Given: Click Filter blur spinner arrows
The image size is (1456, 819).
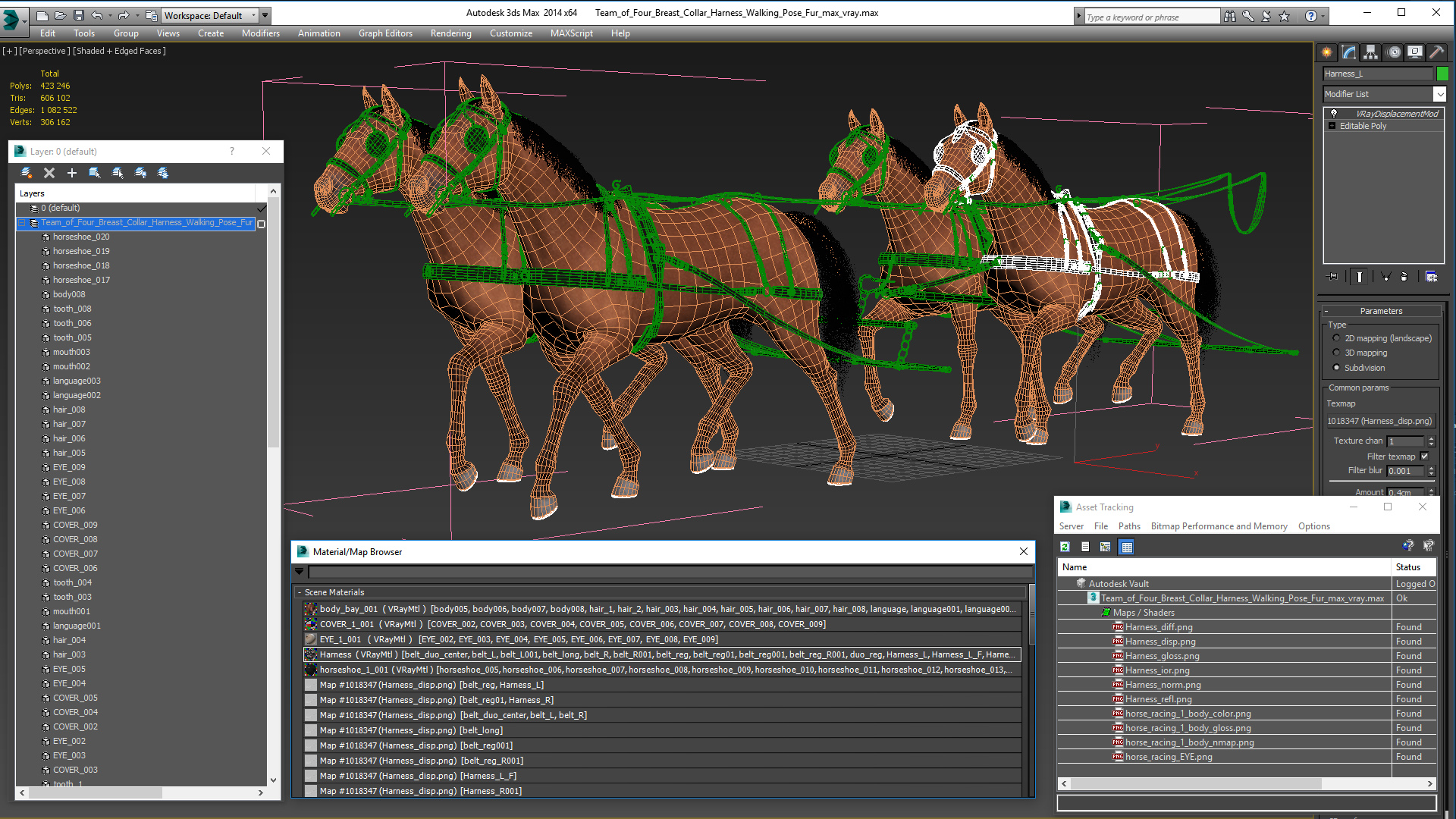Looking at the screenshot, I should 1431,471.
